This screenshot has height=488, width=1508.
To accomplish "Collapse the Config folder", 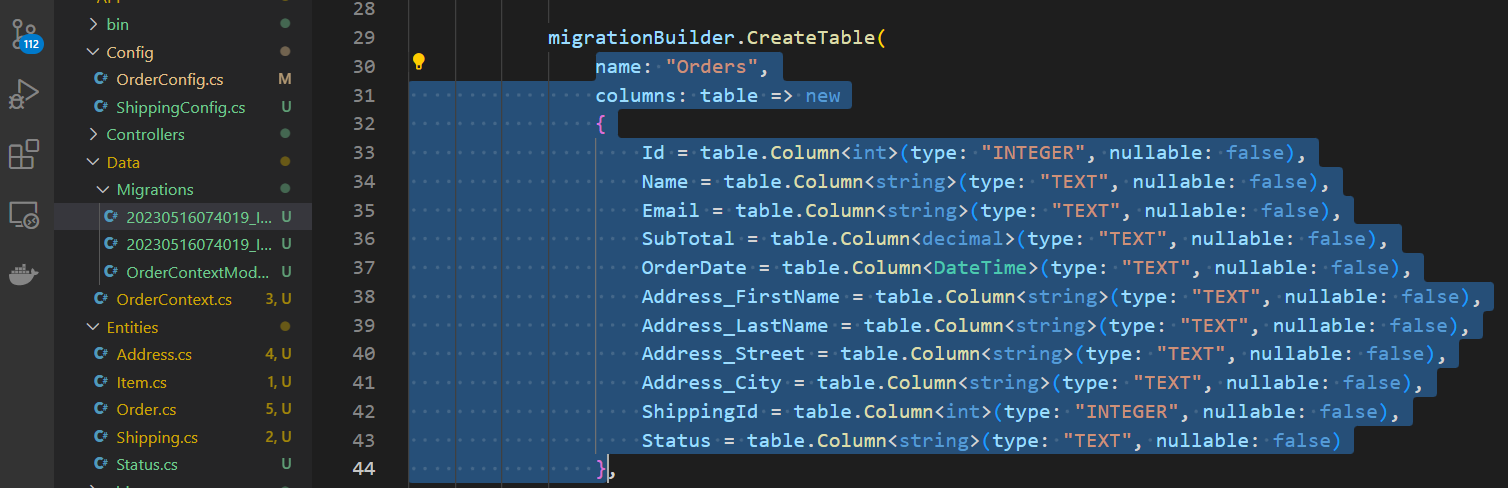I will point(93,52).
